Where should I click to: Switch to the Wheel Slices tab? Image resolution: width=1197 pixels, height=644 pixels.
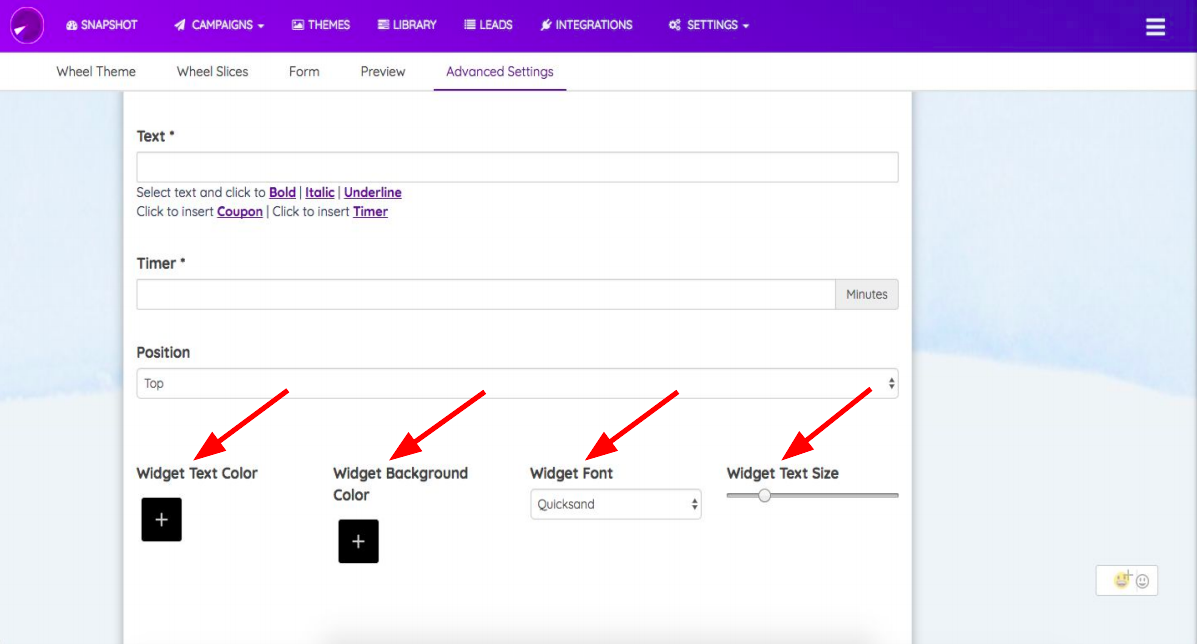pos(212,72)
